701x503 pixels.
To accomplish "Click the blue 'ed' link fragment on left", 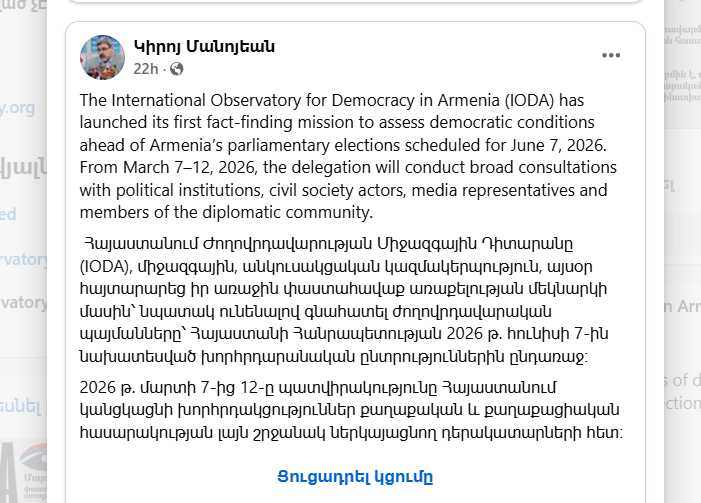I will [x=8, y=214].
